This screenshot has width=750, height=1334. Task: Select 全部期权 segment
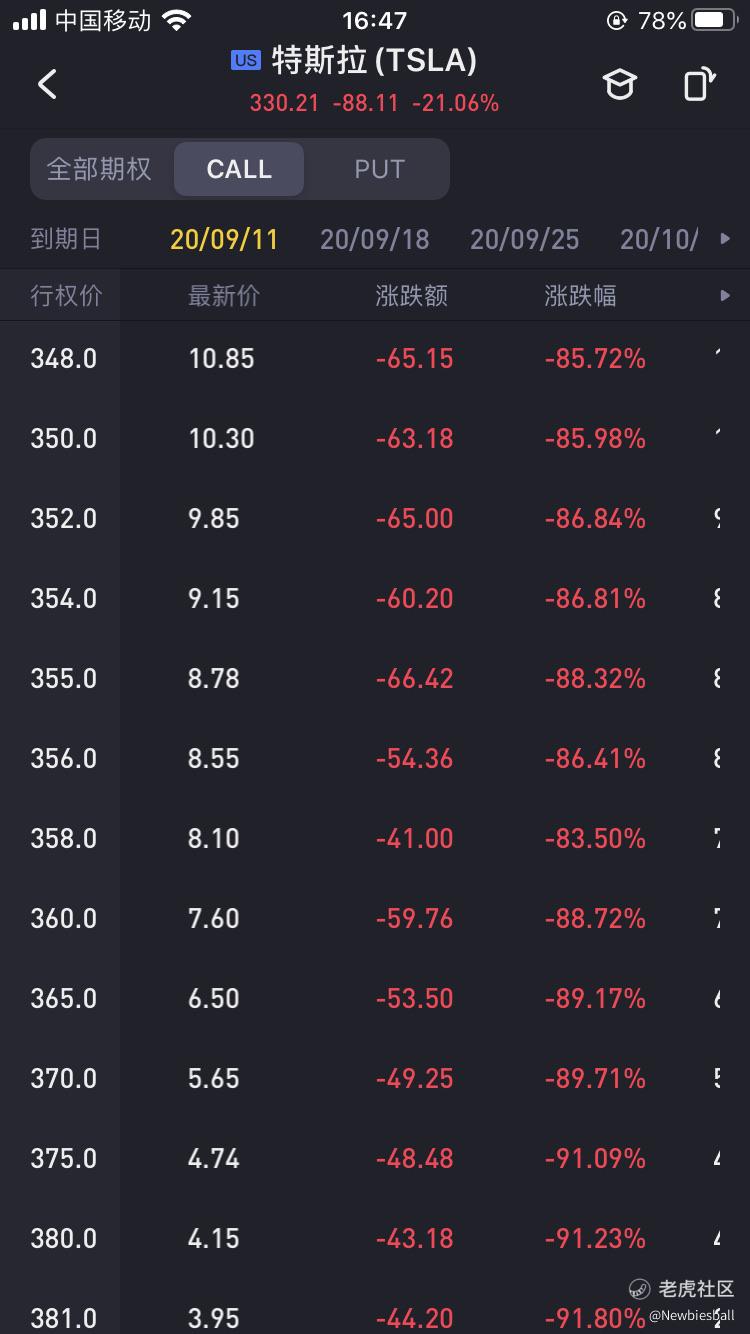(x=99, y=169)
